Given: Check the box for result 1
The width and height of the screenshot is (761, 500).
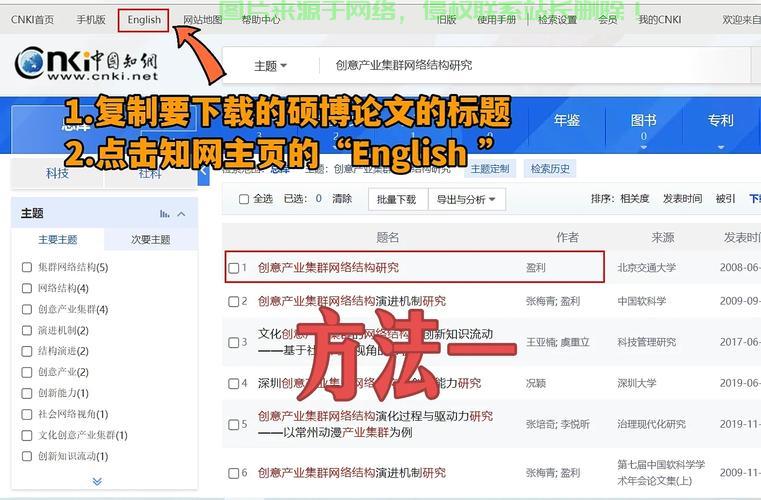Looking at the screenshot, I should tap(233, 267).
